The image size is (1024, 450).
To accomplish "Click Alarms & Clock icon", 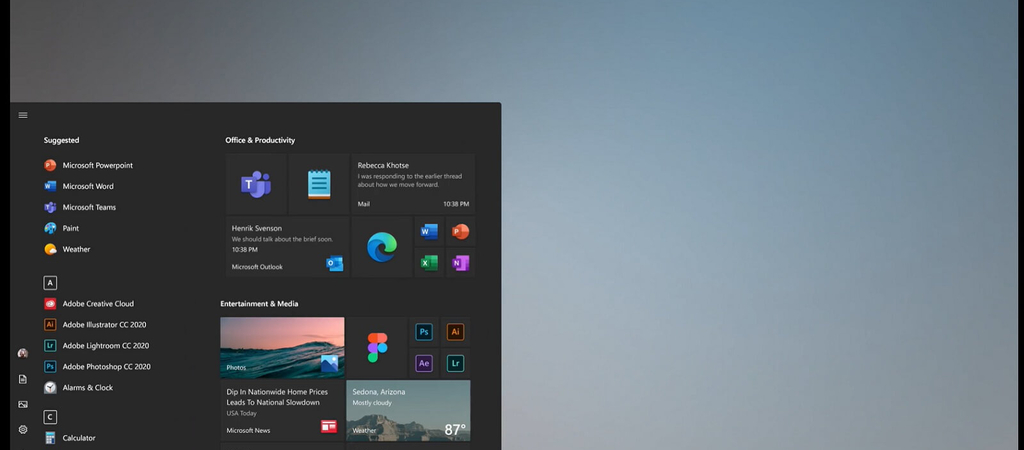I will pyautogui.click(x=50, y=387).
